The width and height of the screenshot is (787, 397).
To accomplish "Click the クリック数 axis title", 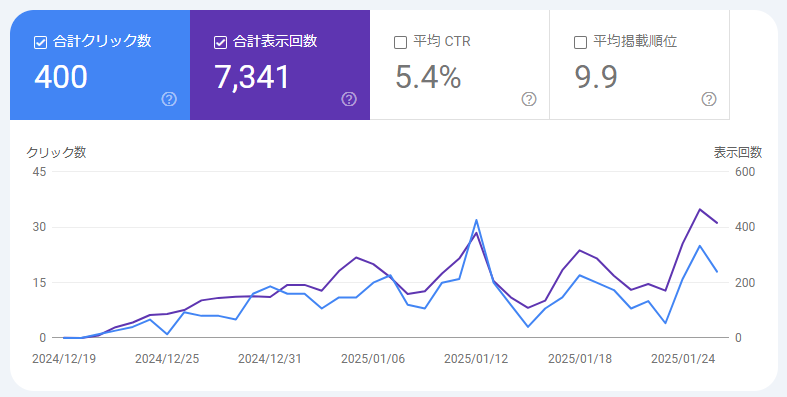I will pos(56,153).
